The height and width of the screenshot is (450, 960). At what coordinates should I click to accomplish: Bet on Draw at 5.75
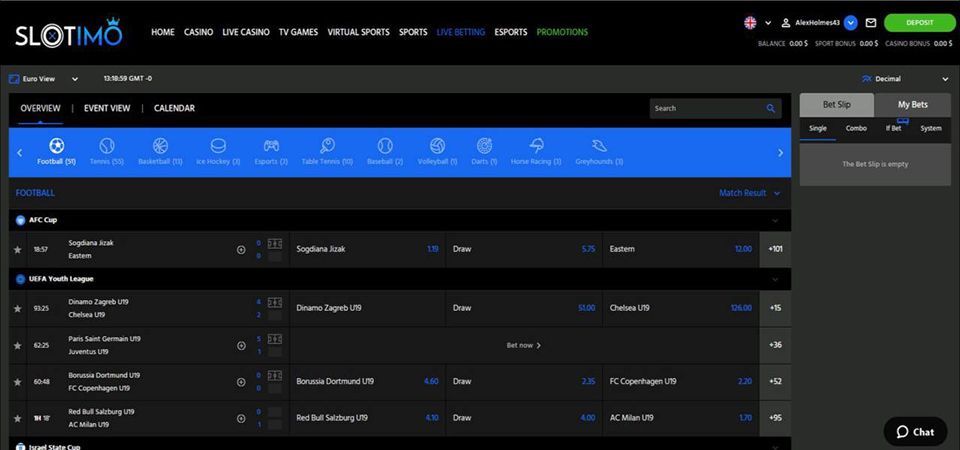(x=524, y=249)
